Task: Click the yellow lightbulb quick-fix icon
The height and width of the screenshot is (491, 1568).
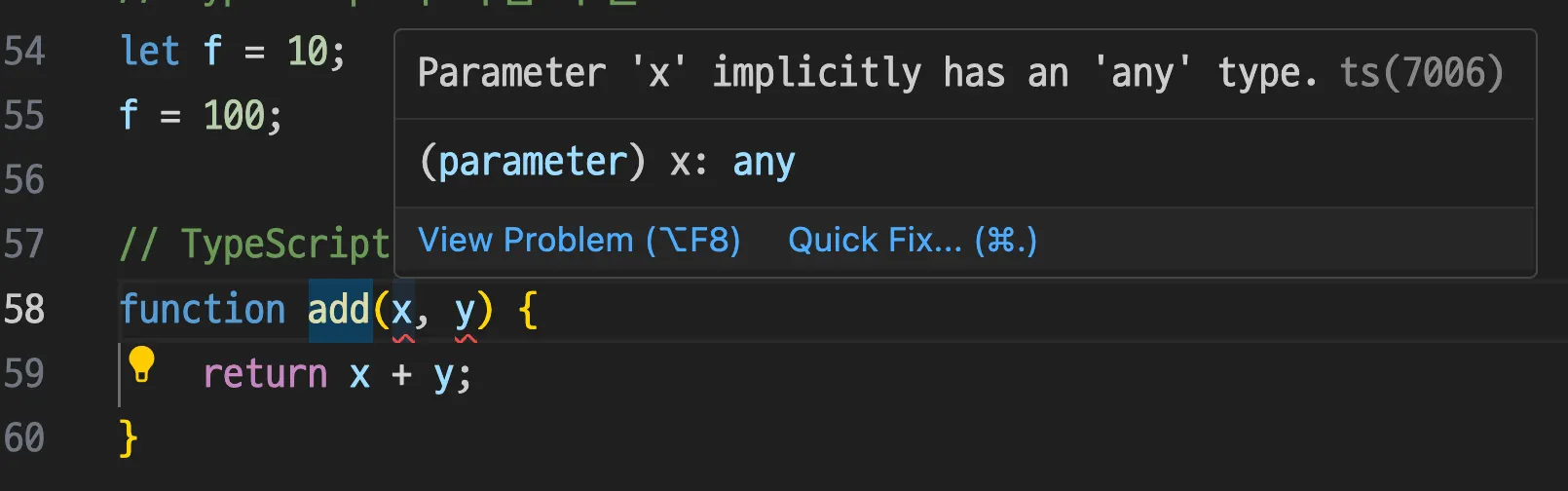Action: [142, 364]
